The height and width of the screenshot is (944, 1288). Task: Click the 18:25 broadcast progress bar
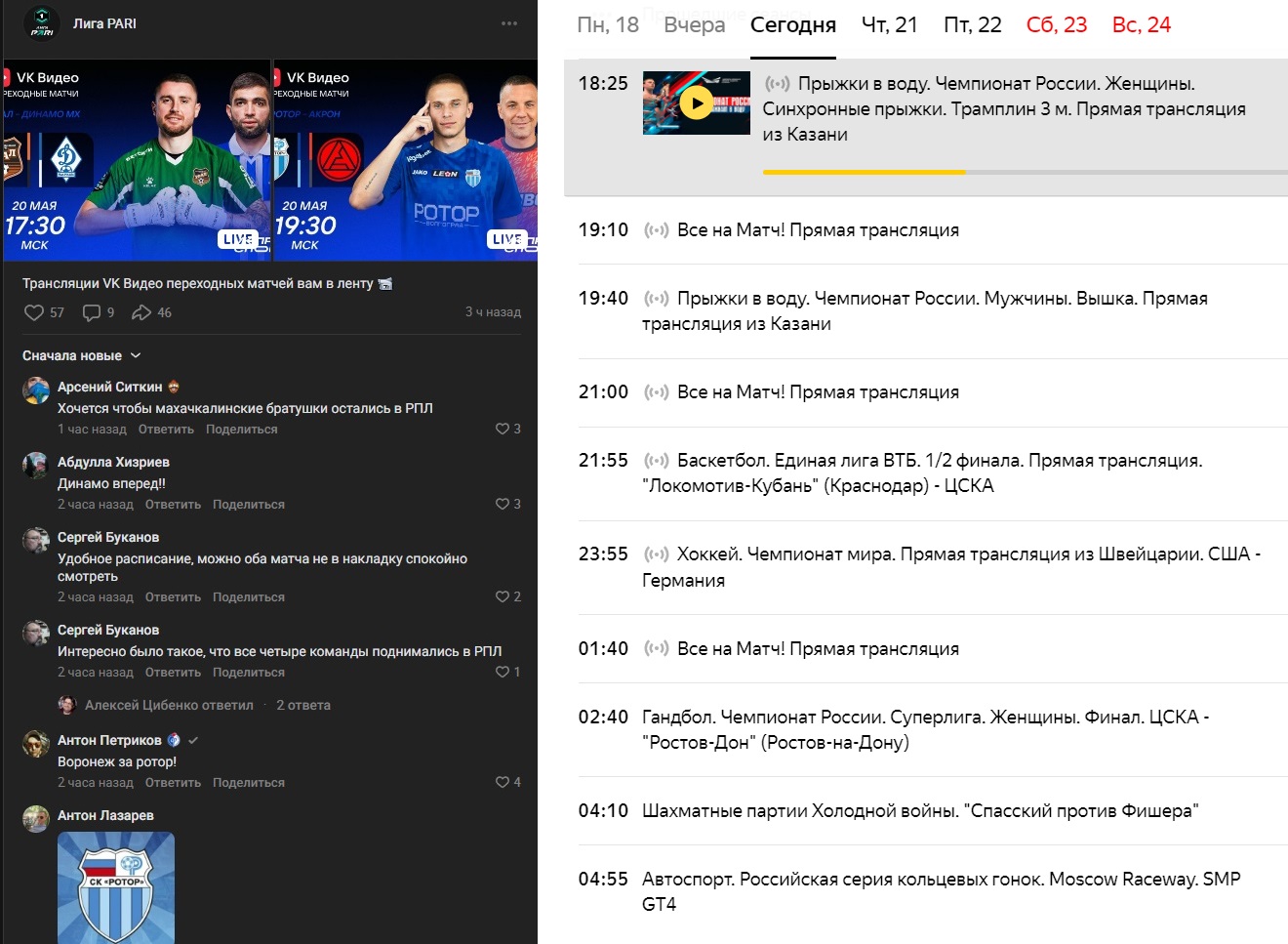pos(1026,172)
